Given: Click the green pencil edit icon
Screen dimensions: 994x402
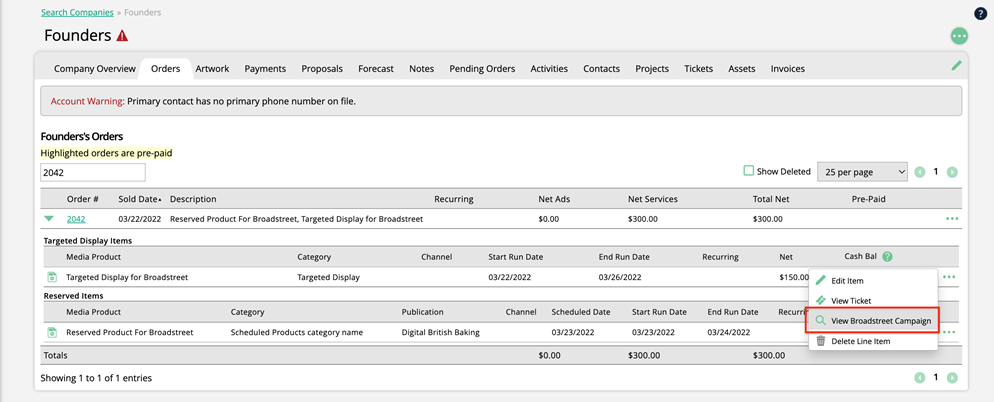Looking at the screenshot, I should (956, 66).
